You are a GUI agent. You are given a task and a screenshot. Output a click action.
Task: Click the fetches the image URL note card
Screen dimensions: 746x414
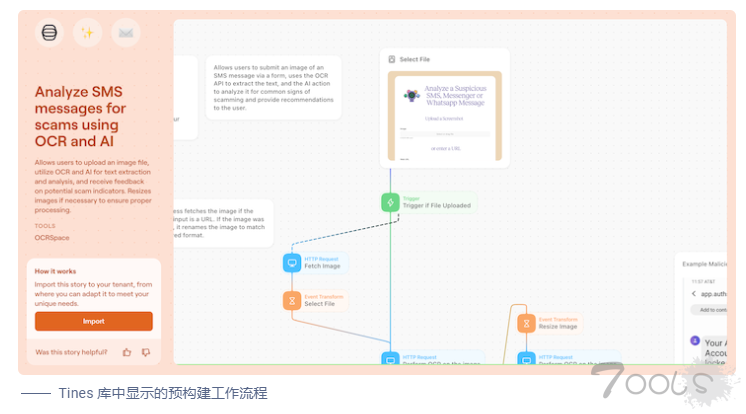click(x=223, y=223)
